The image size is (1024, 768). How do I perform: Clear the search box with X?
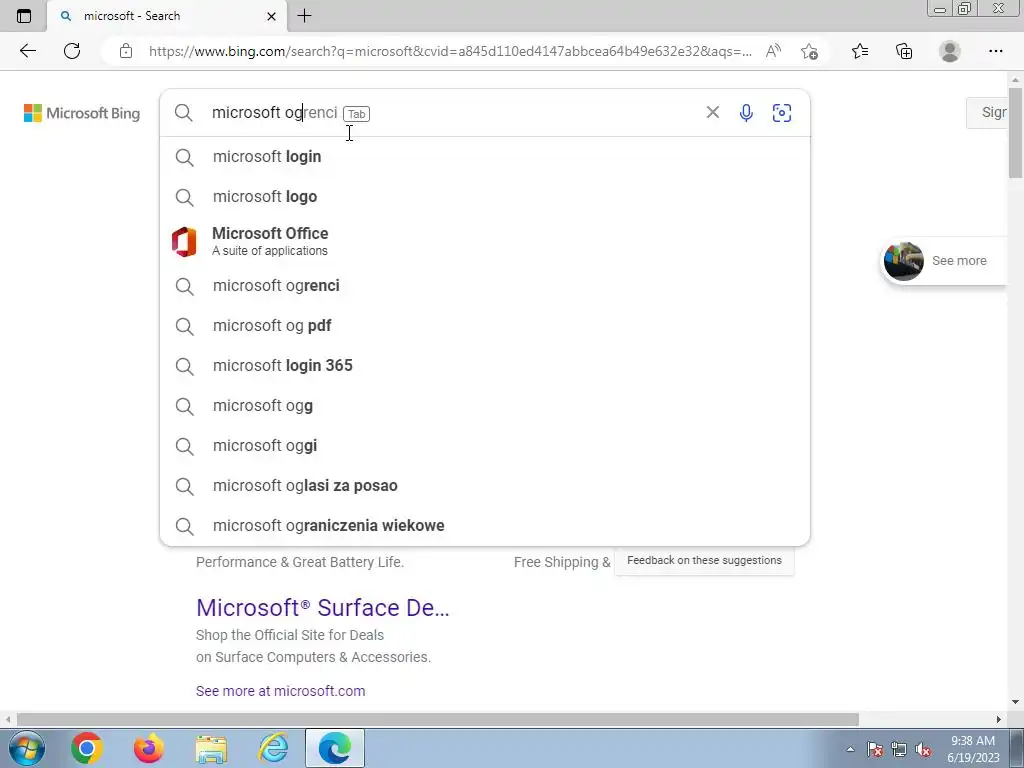pyautogui.click(x=712, y=112)
